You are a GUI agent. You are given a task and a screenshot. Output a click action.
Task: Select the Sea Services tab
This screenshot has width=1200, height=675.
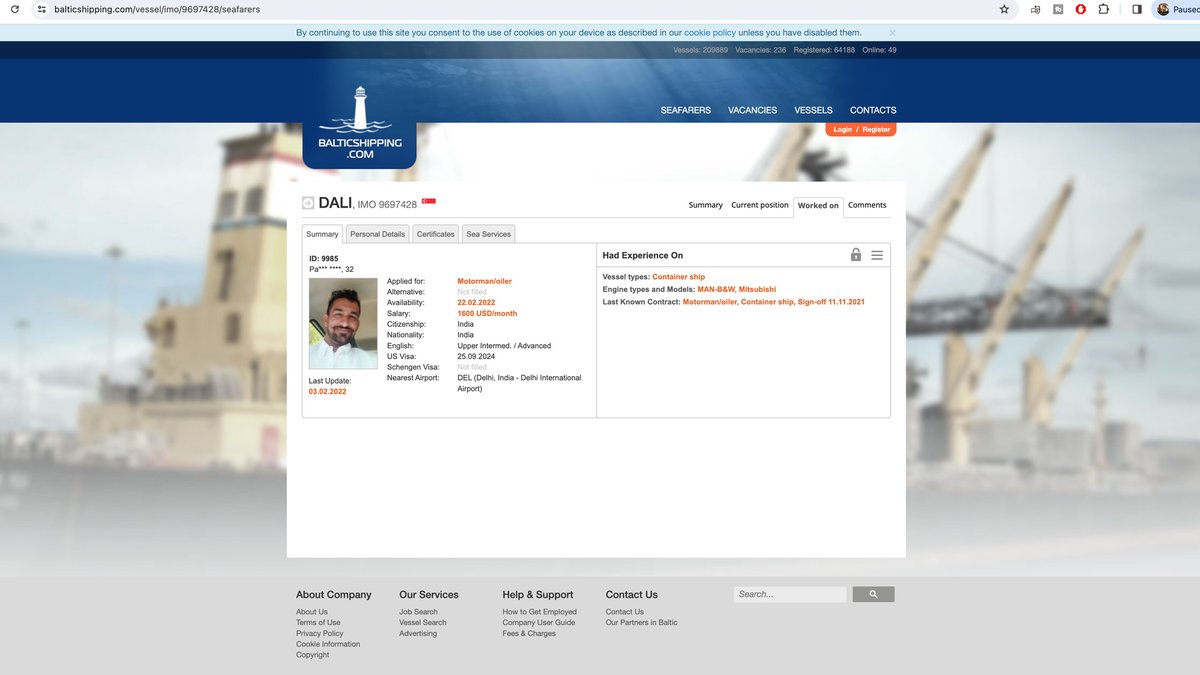click(x=489, y=234)
